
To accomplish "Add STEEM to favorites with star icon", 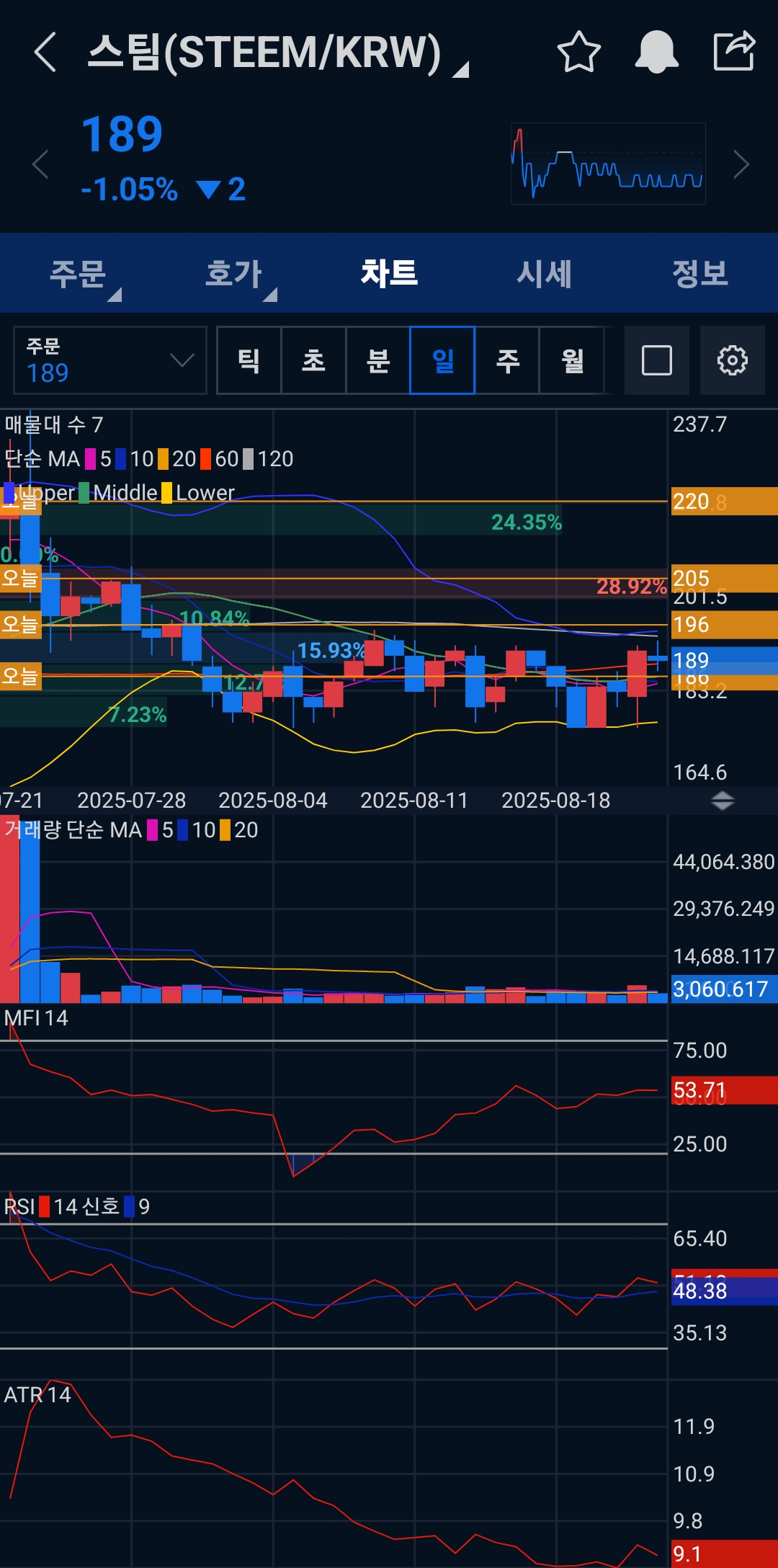I will [x=578, y=52].
